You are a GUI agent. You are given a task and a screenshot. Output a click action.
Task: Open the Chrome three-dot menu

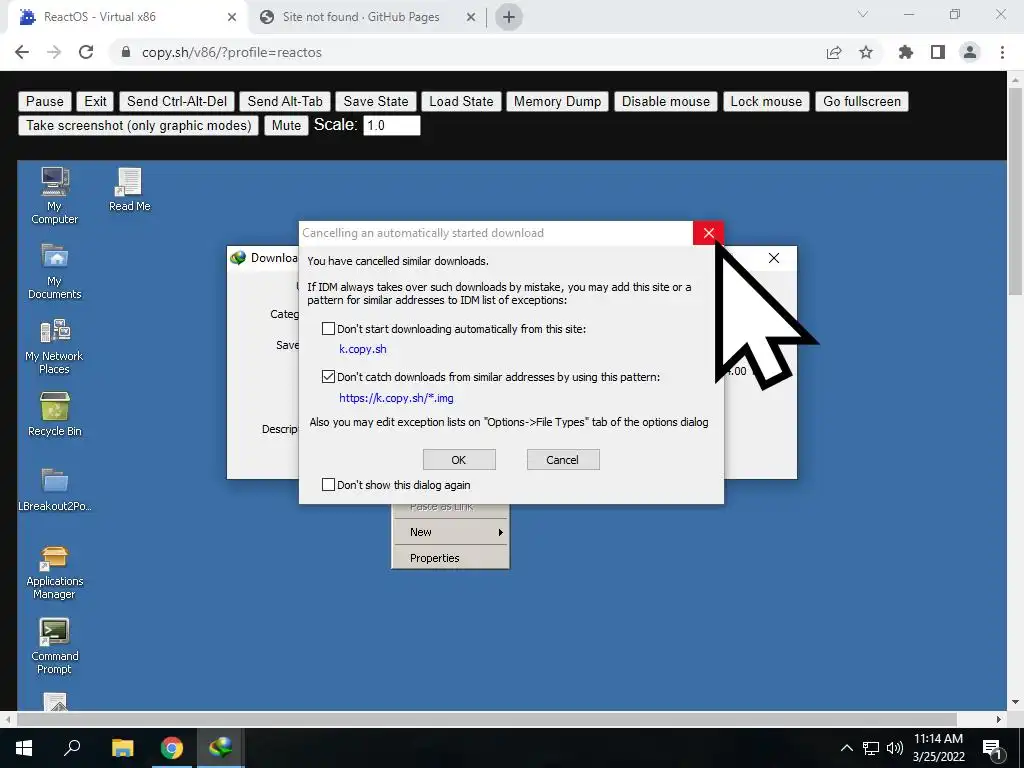coord(1002,52)
